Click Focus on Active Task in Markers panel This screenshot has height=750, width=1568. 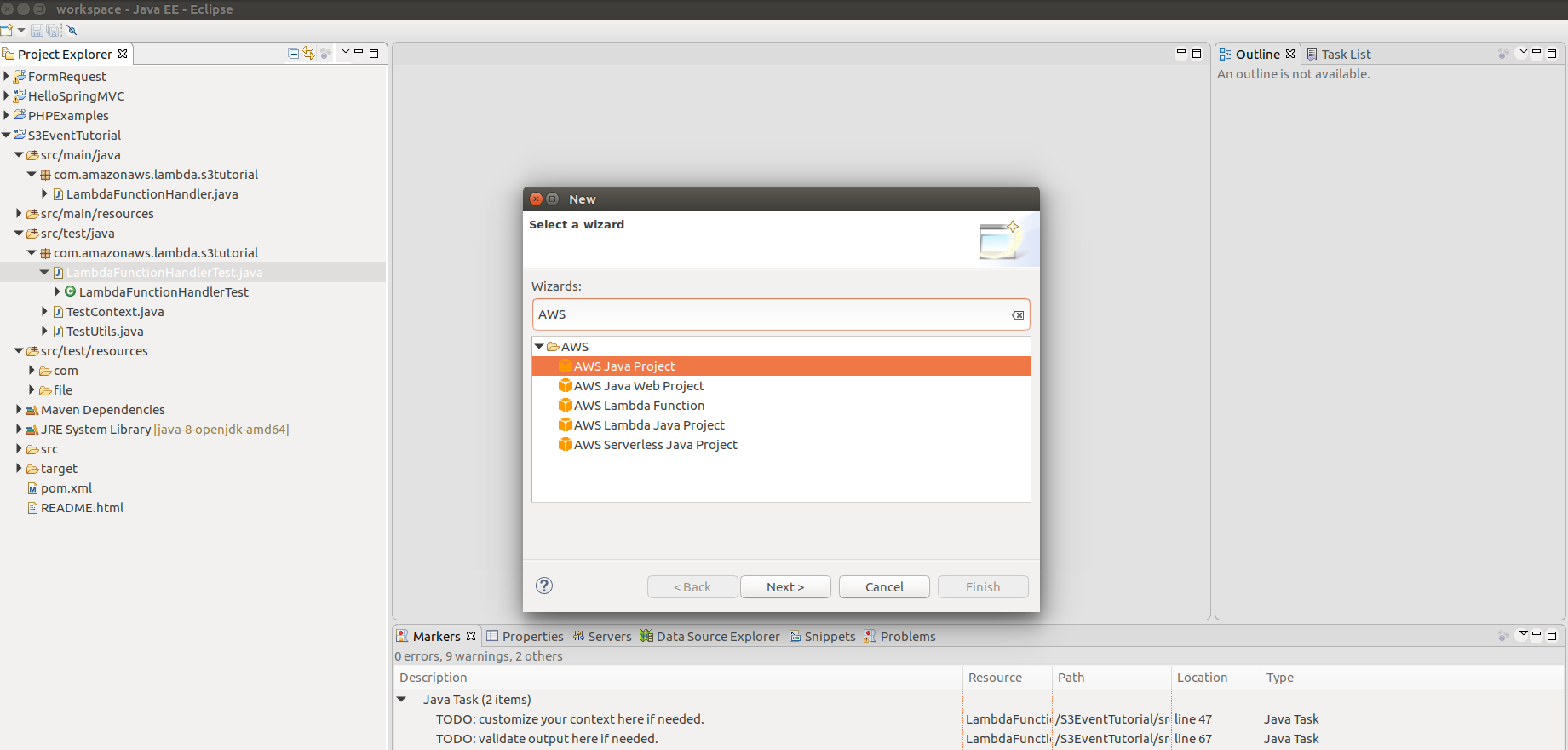[1503, 635]
